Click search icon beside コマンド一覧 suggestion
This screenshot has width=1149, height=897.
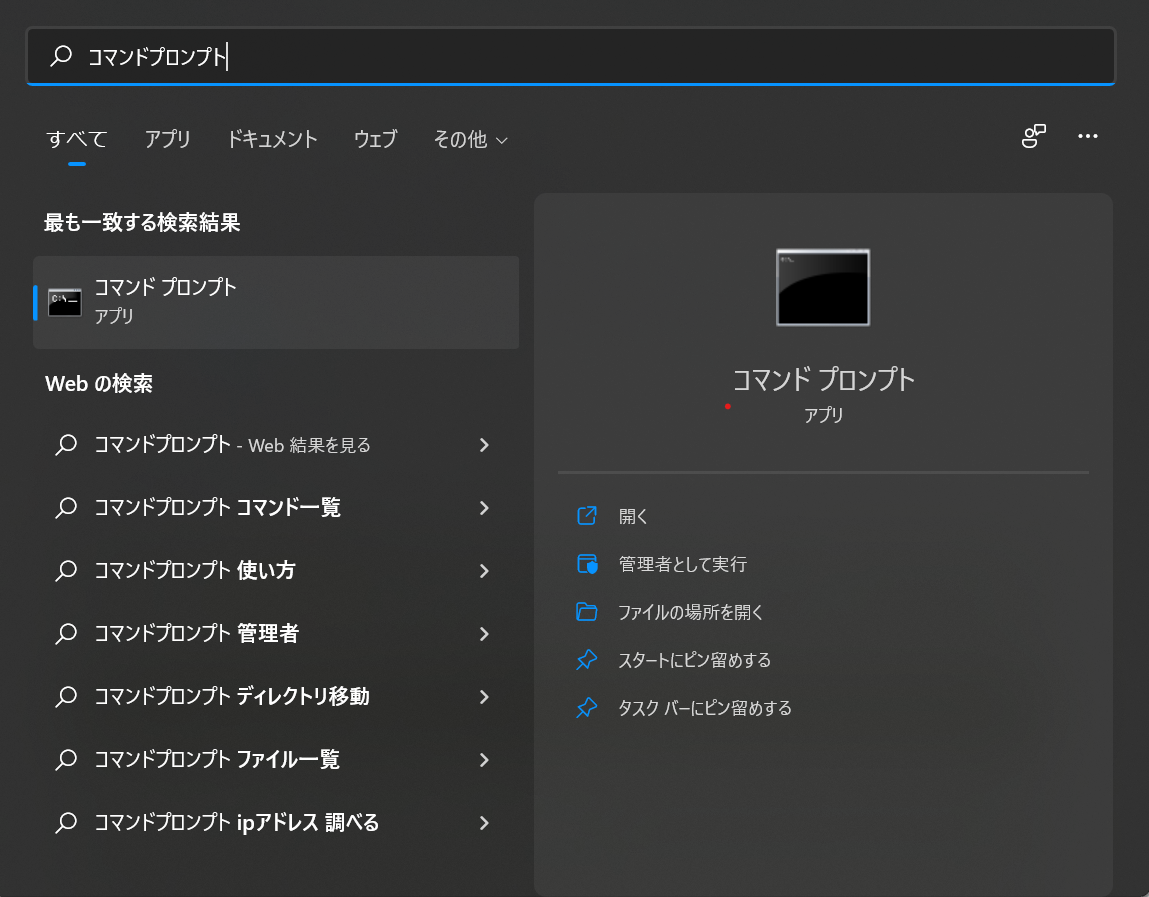66,508
